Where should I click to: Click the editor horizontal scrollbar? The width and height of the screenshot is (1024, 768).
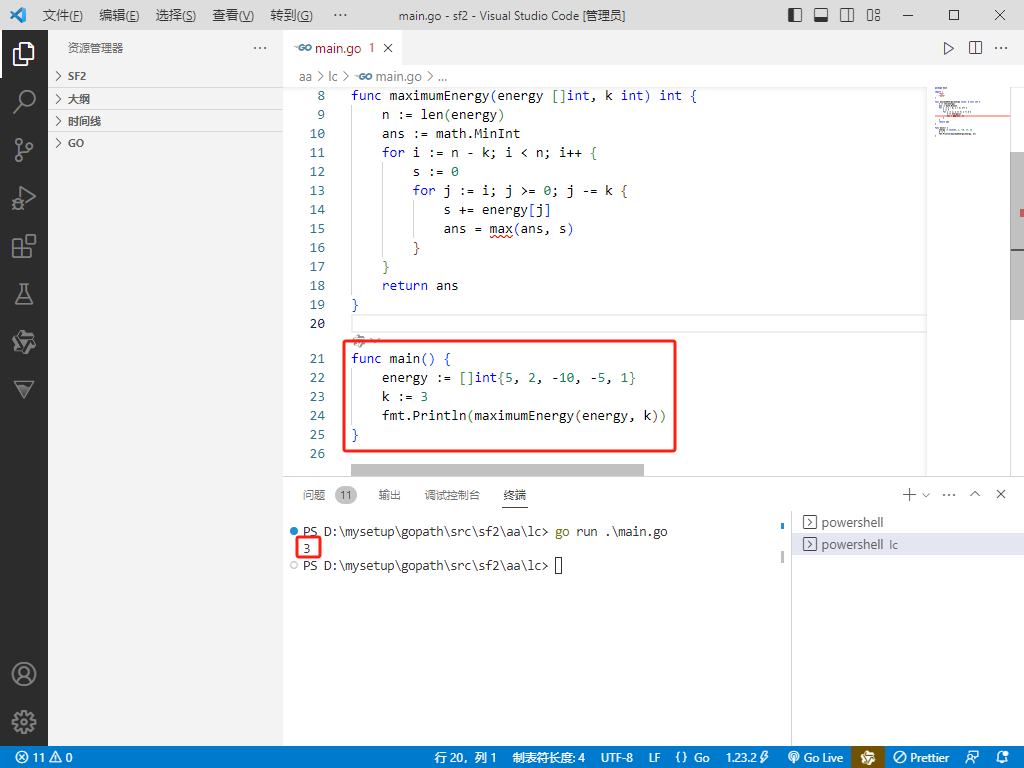tap(497, 470)
